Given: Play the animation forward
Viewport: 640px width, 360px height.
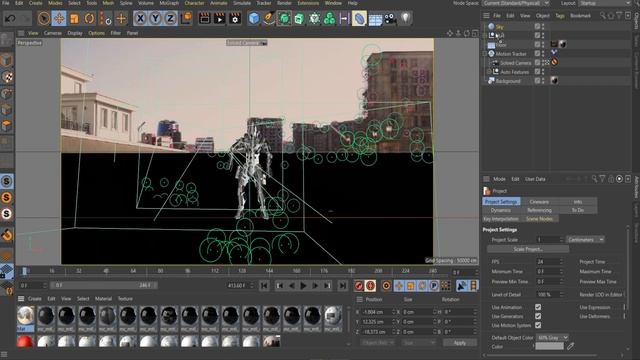Looking at the screenshot, I should point(303,286).
